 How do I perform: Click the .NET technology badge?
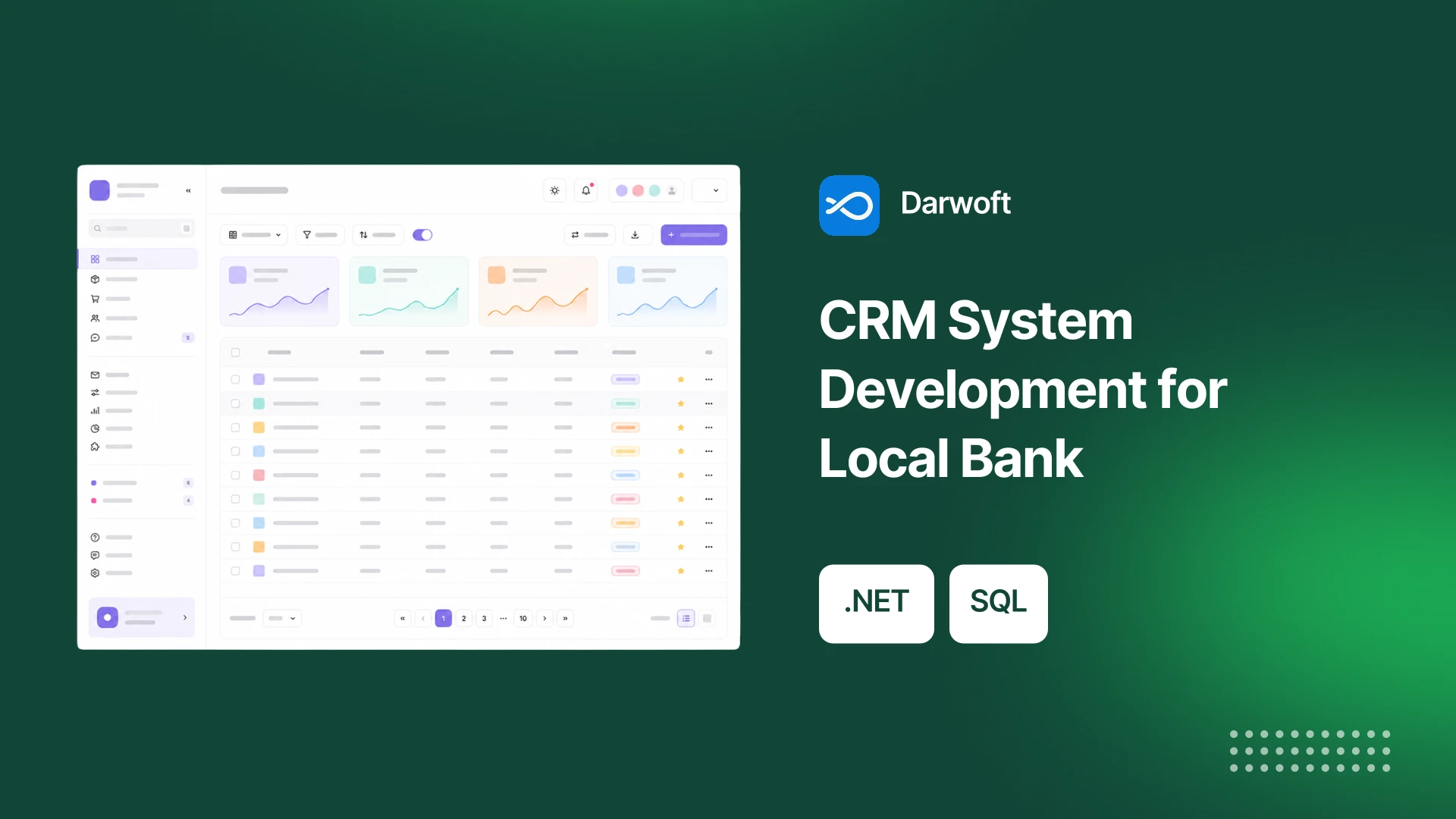pyautogui.click(x=877, y=604)
